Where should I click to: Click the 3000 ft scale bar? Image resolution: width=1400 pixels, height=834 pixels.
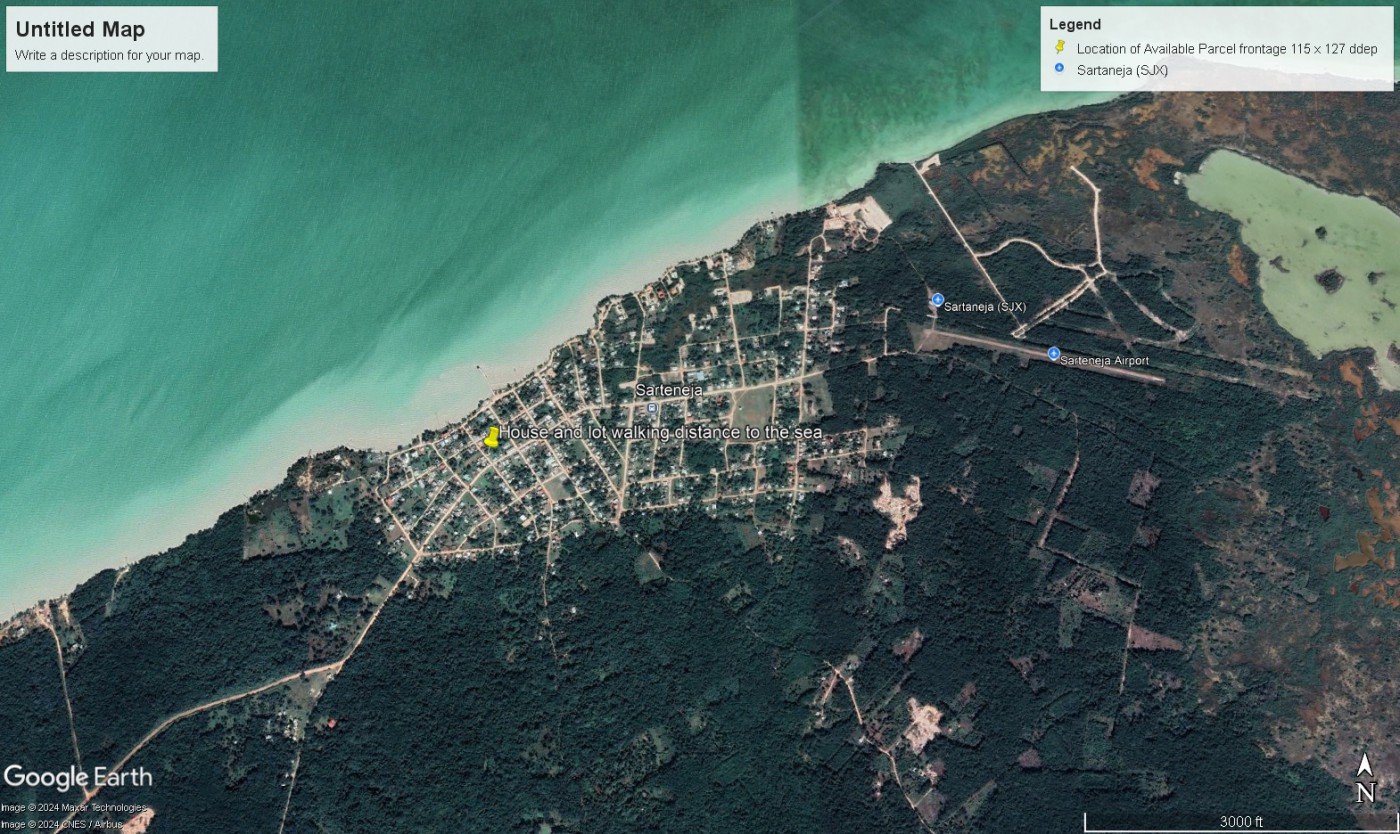1240,822
